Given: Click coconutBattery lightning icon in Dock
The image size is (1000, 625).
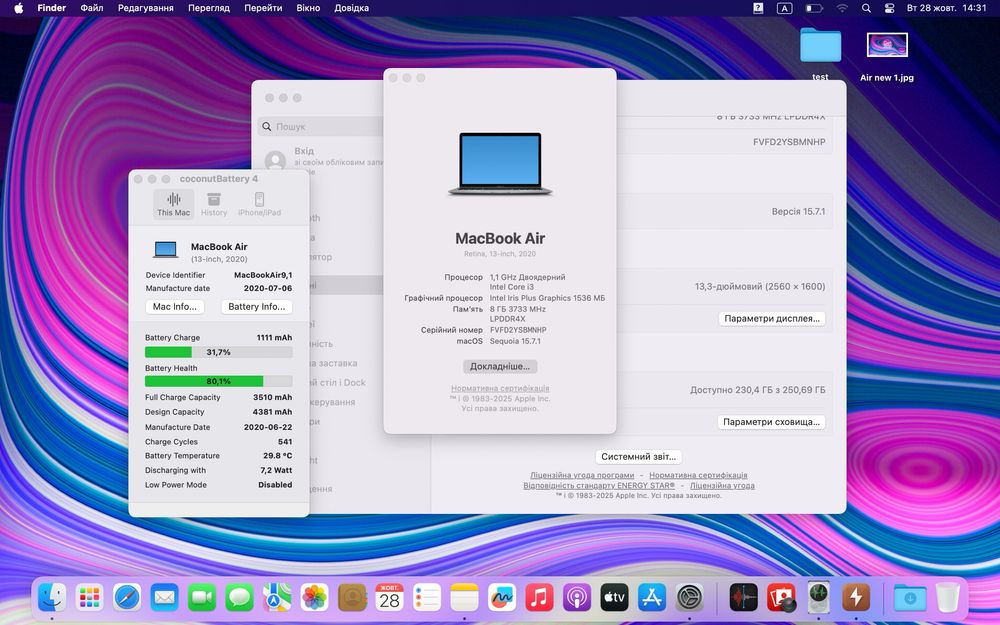Looking at the screenshot, I should click(856, 598).
